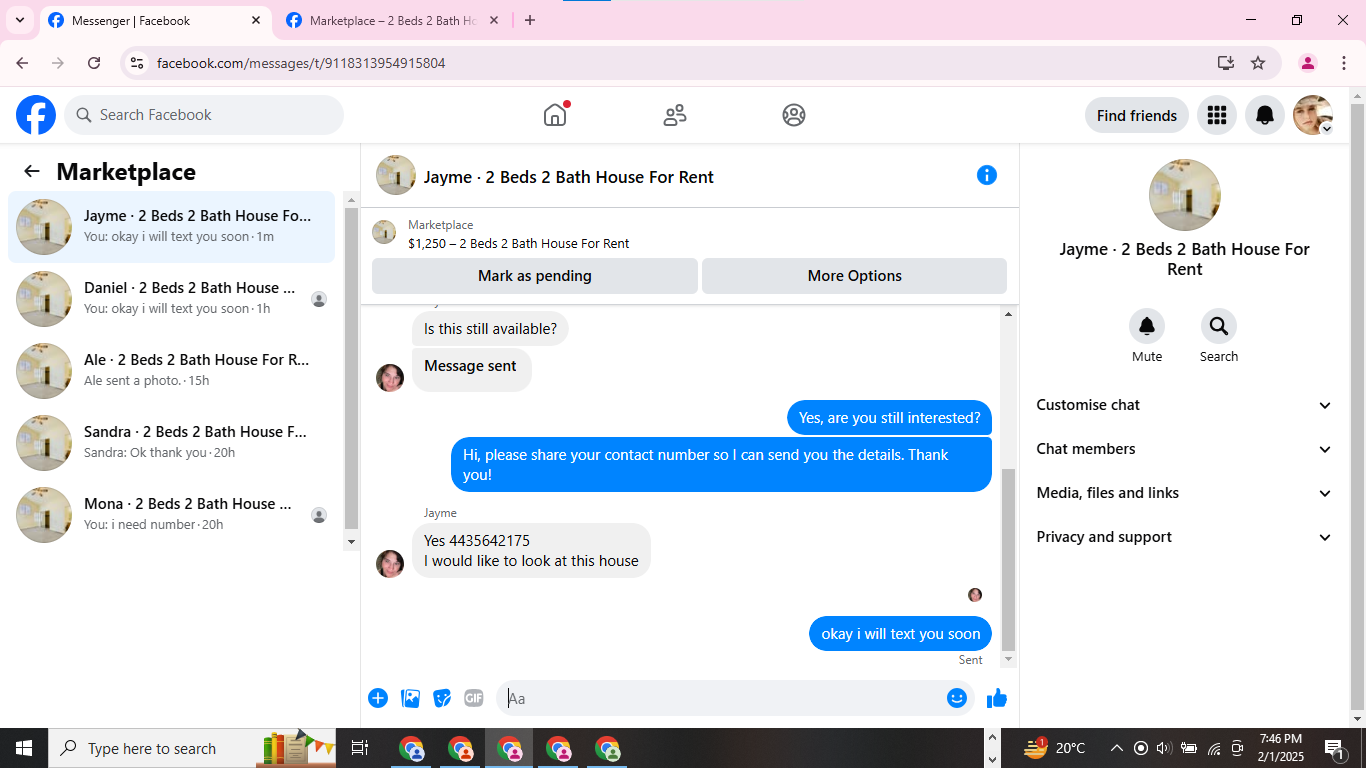The image size is (1366, 768).
Task: Mute this chat with bell icon
Action: coord(1147,326)
